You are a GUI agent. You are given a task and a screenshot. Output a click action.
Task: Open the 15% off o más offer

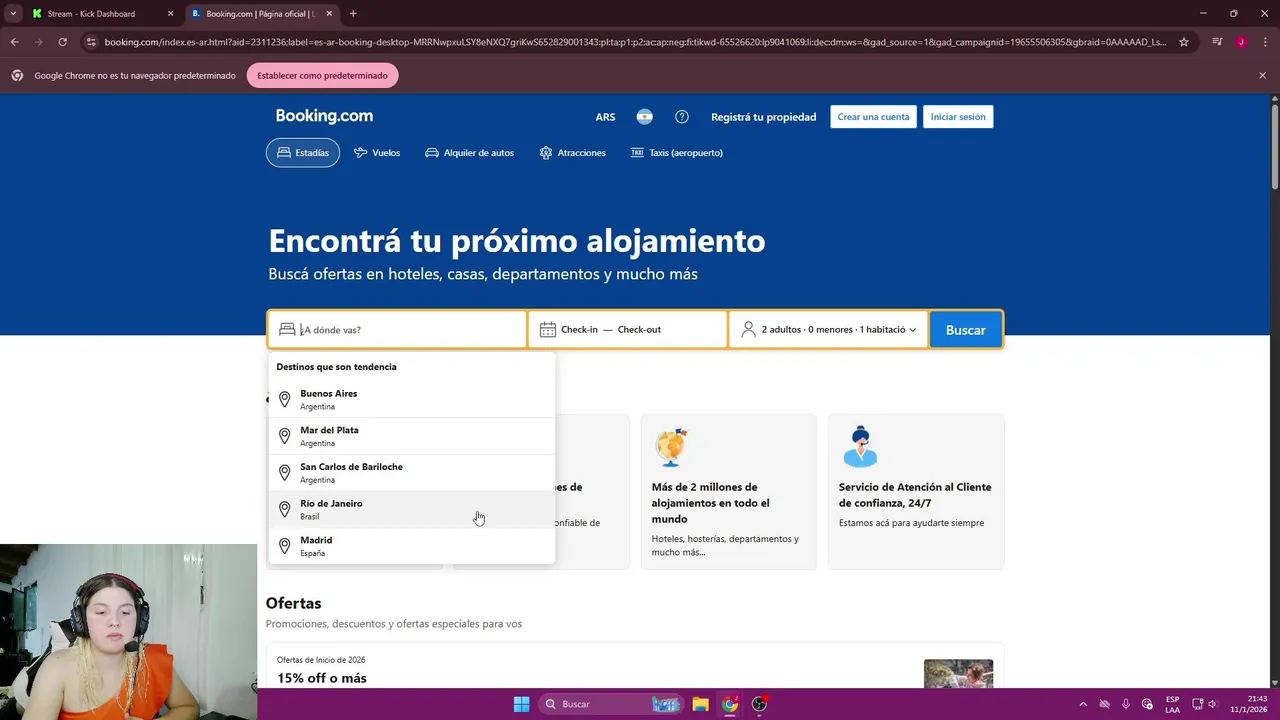pyautogui.click(x=322, y=678)
